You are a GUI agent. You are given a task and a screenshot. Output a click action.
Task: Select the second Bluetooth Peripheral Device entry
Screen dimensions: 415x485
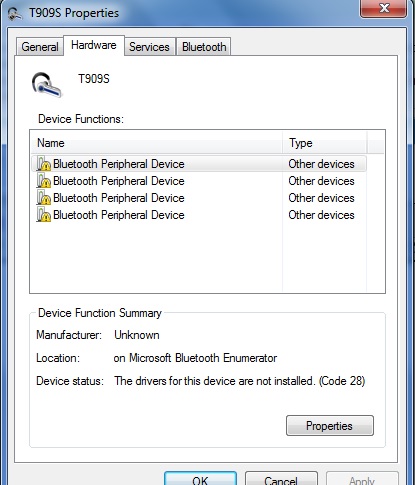[x=199, y=181]
